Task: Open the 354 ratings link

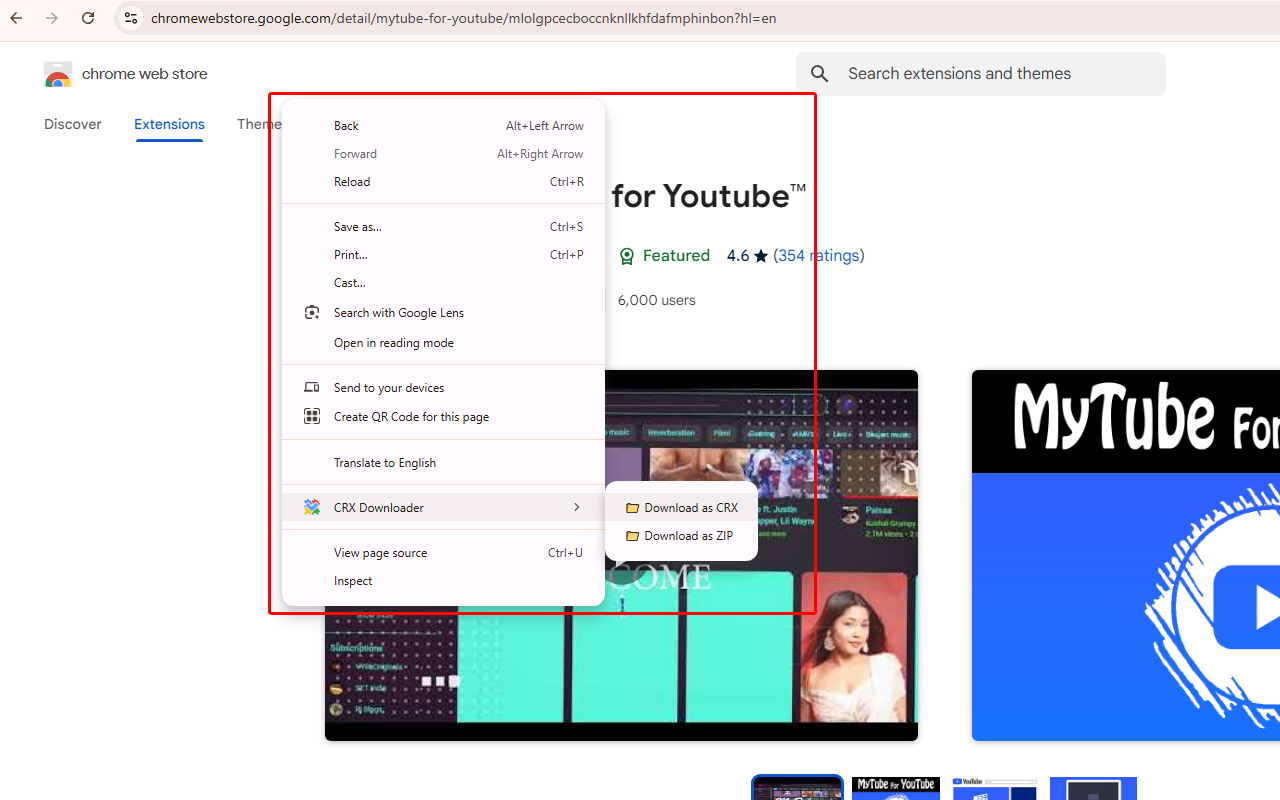Action: (819, 256)
